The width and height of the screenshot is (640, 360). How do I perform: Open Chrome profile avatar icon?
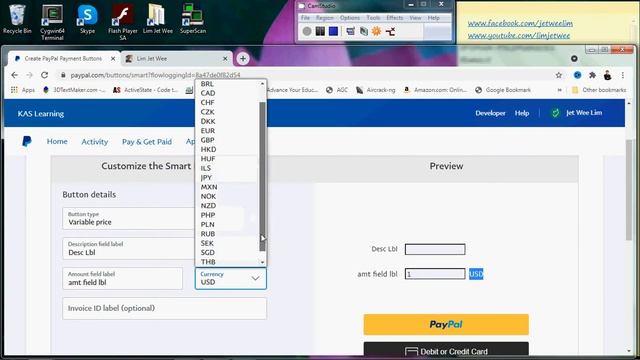tap(607, 75)
